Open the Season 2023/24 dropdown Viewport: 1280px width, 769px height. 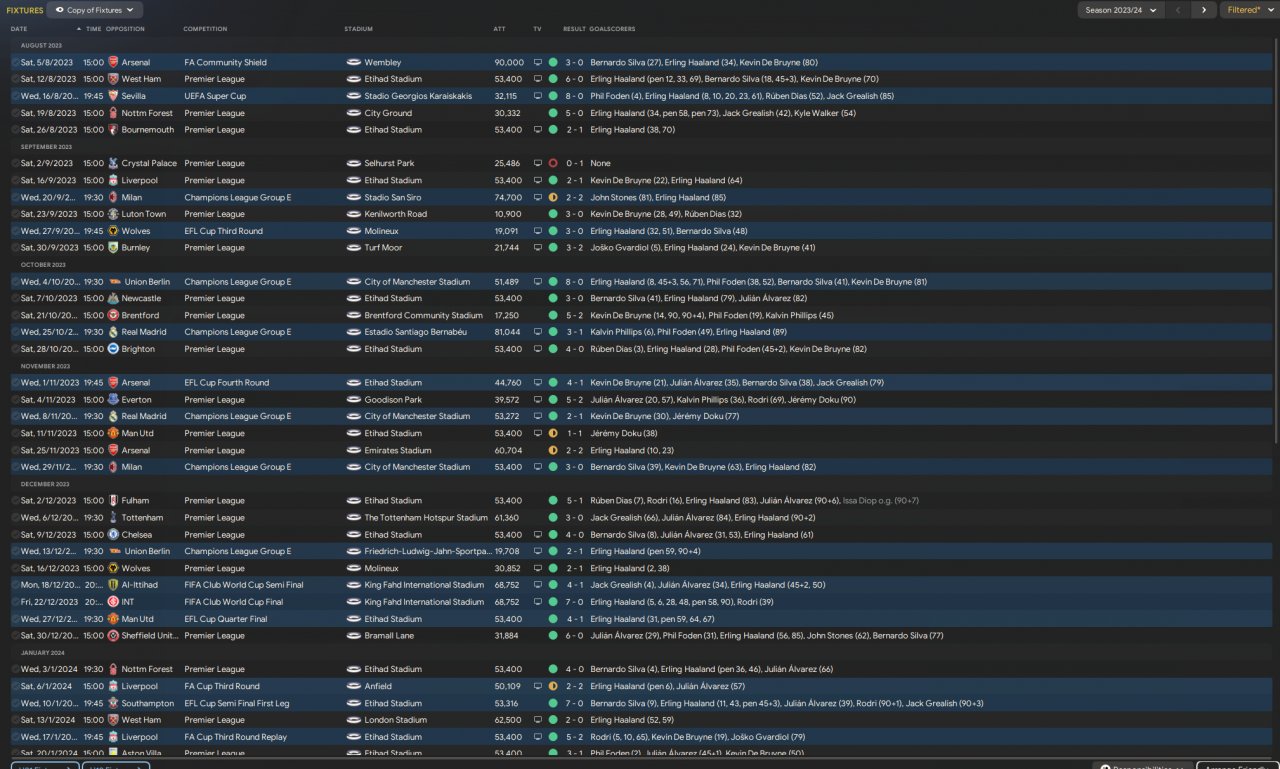(1120, 10)
